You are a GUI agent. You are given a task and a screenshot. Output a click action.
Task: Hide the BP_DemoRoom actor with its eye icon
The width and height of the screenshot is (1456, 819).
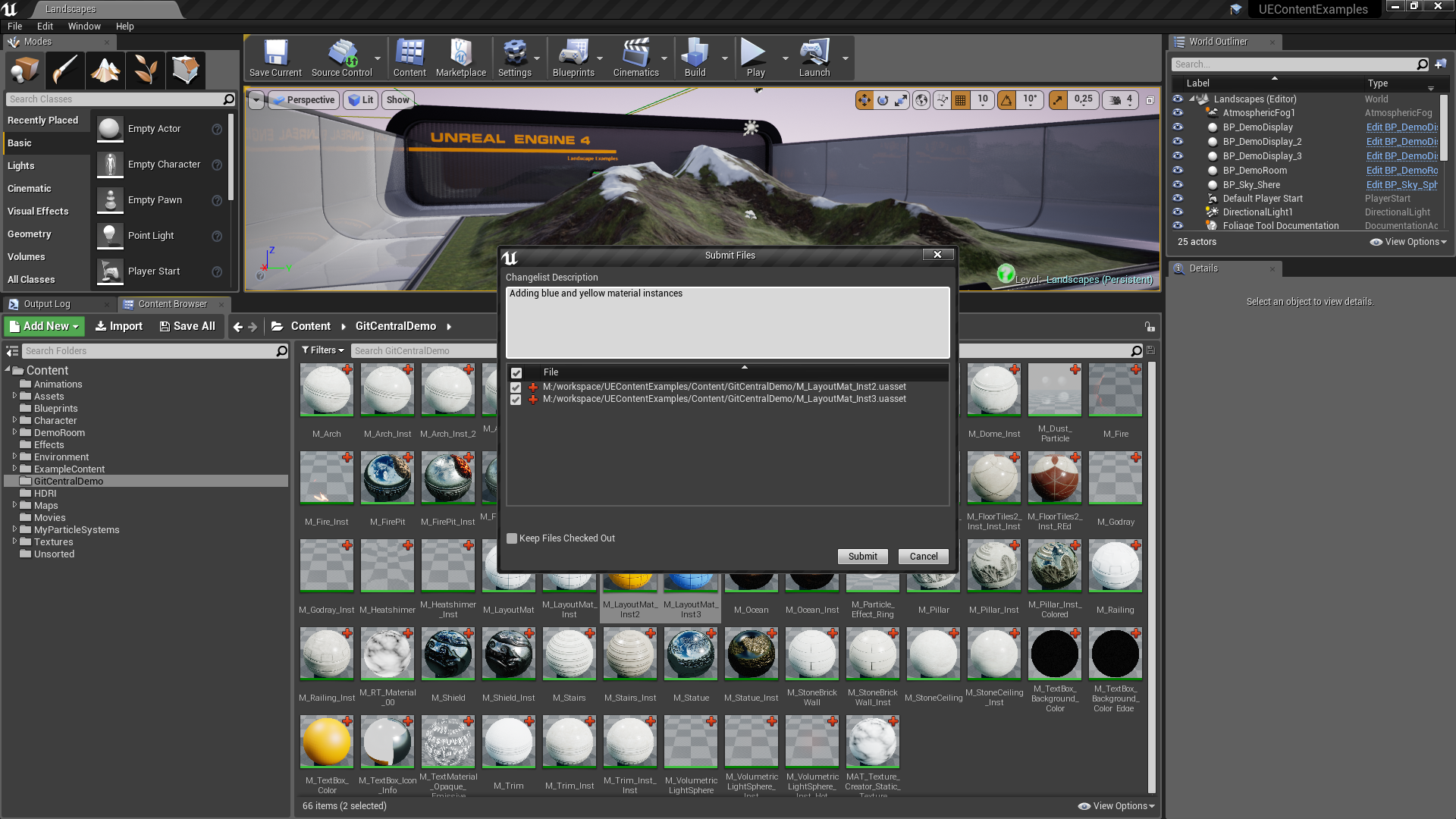1178,171
